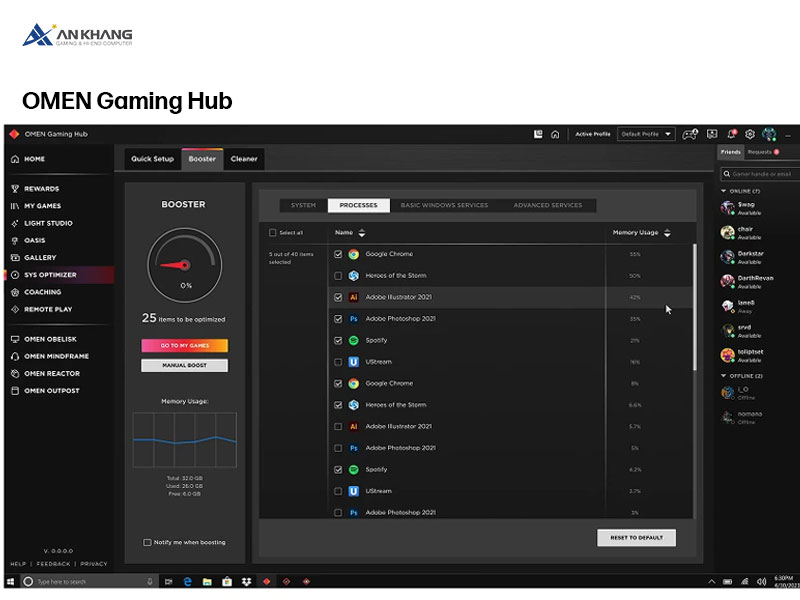800x600 pixels.
Task: Tick the Select all checkbox
Action: coord(272,233)
